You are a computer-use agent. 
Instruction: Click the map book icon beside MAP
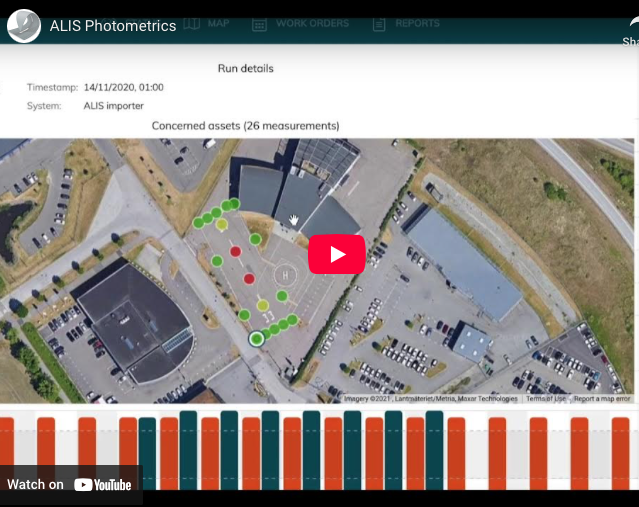191,23
